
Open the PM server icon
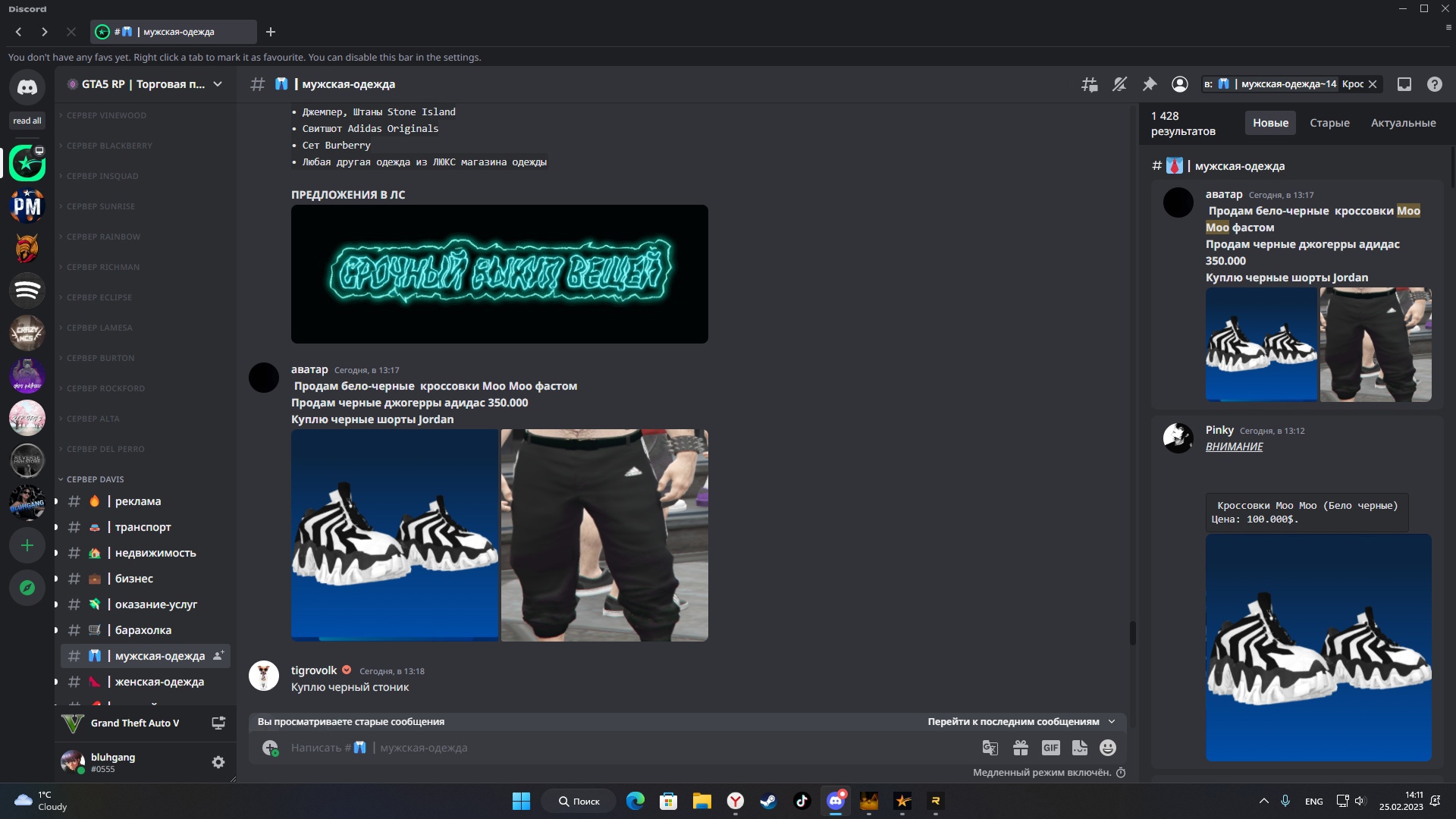pos(27,206)
